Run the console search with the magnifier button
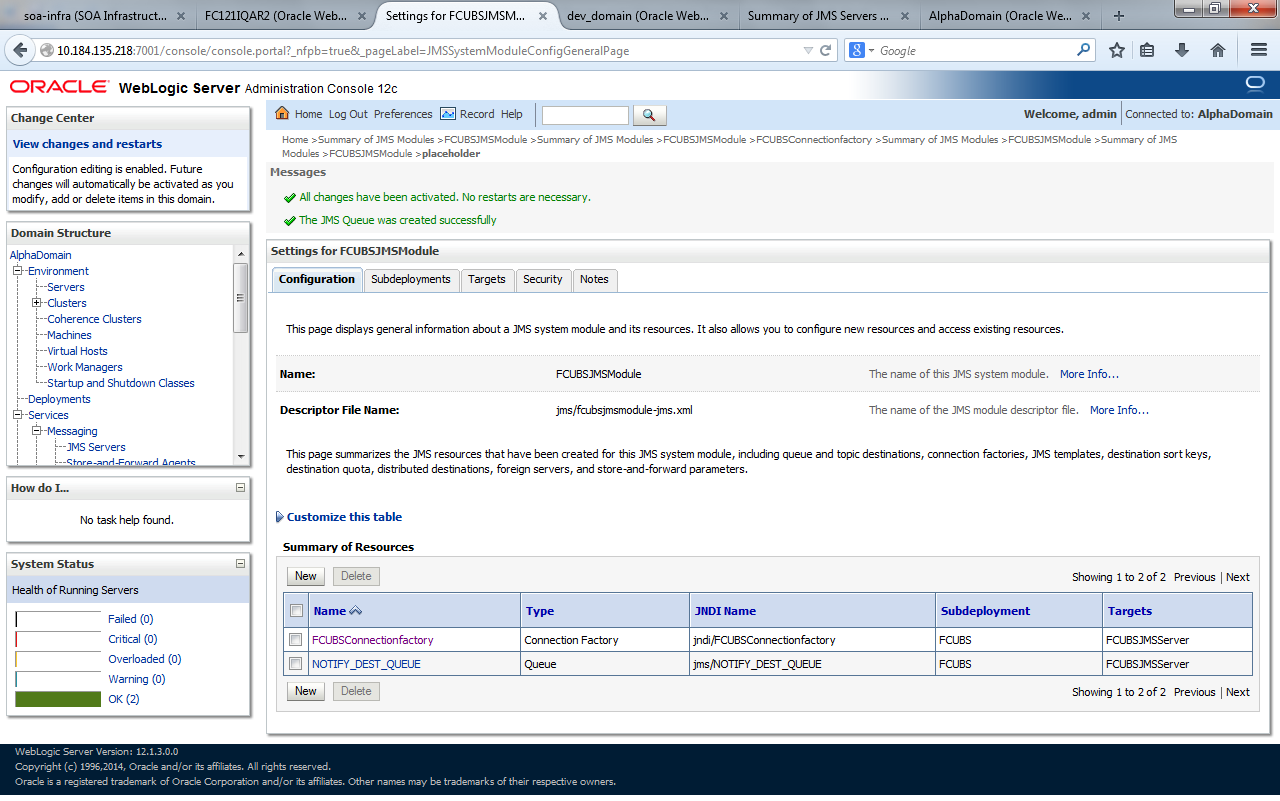This screenshot has height=801, width=1280. 650,116
